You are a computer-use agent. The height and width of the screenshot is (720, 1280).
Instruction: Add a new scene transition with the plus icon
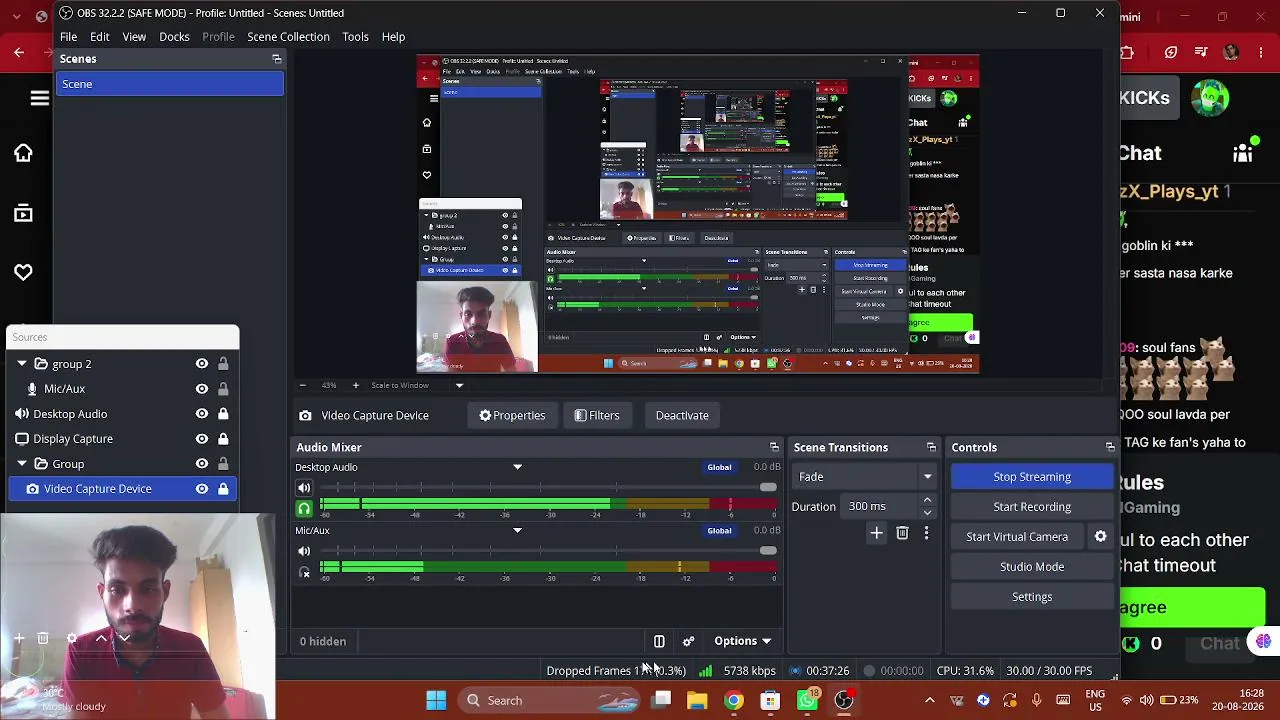[876, 533]
